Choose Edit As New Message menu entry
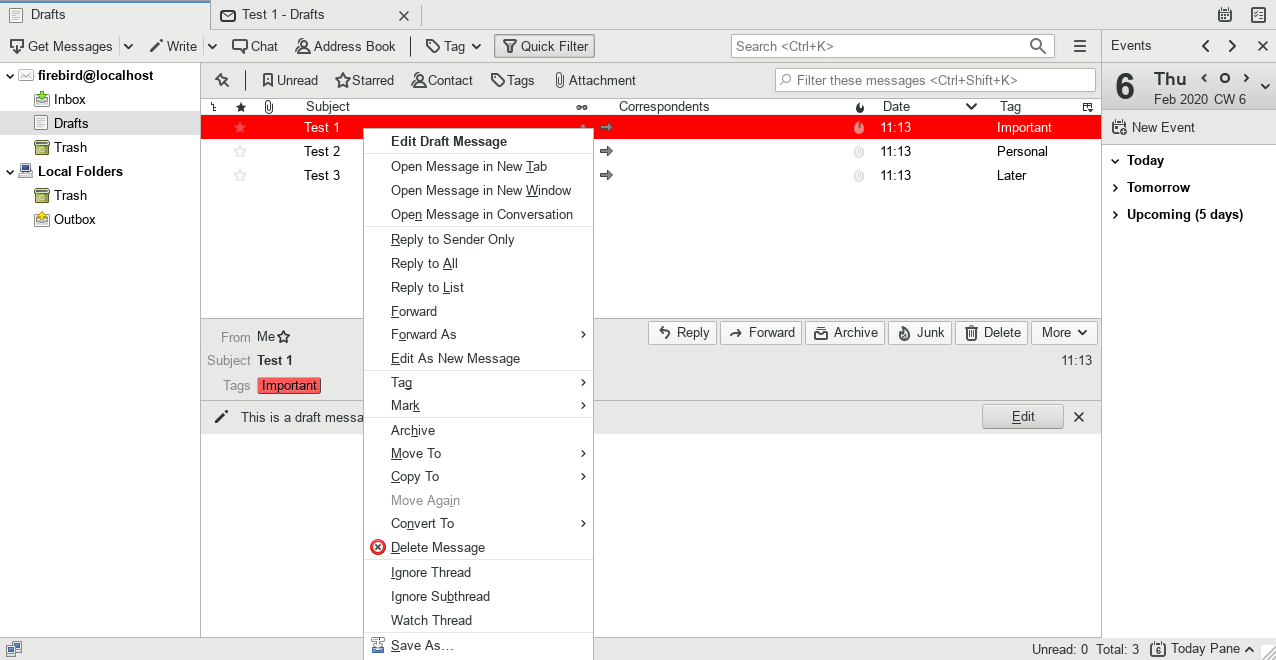The width and height of the screenshot is (1276, 660). click(455, 359)
